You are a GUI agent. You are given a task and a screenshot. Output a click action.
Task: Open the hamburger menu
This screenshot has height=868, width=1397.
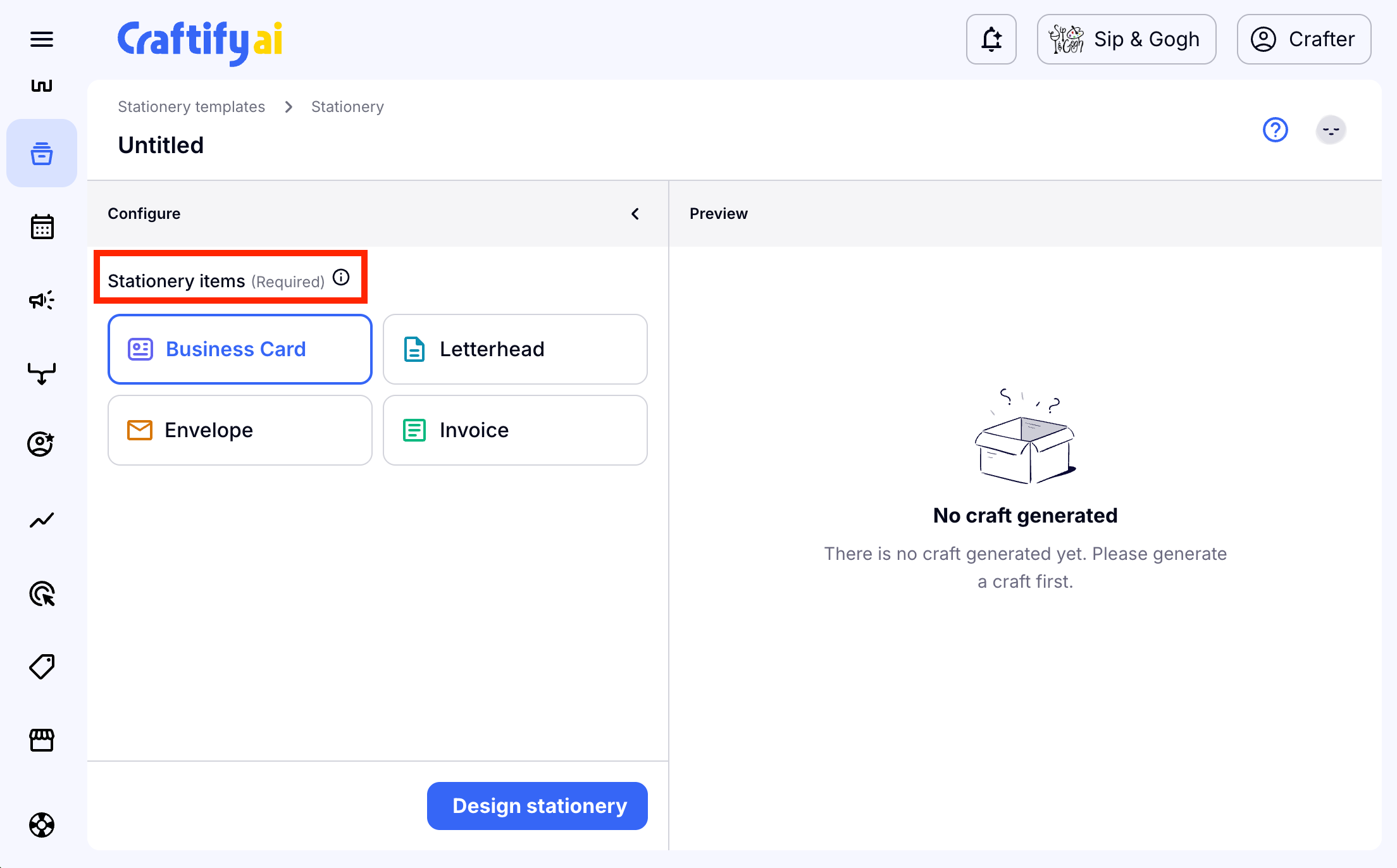click(42, 39)
